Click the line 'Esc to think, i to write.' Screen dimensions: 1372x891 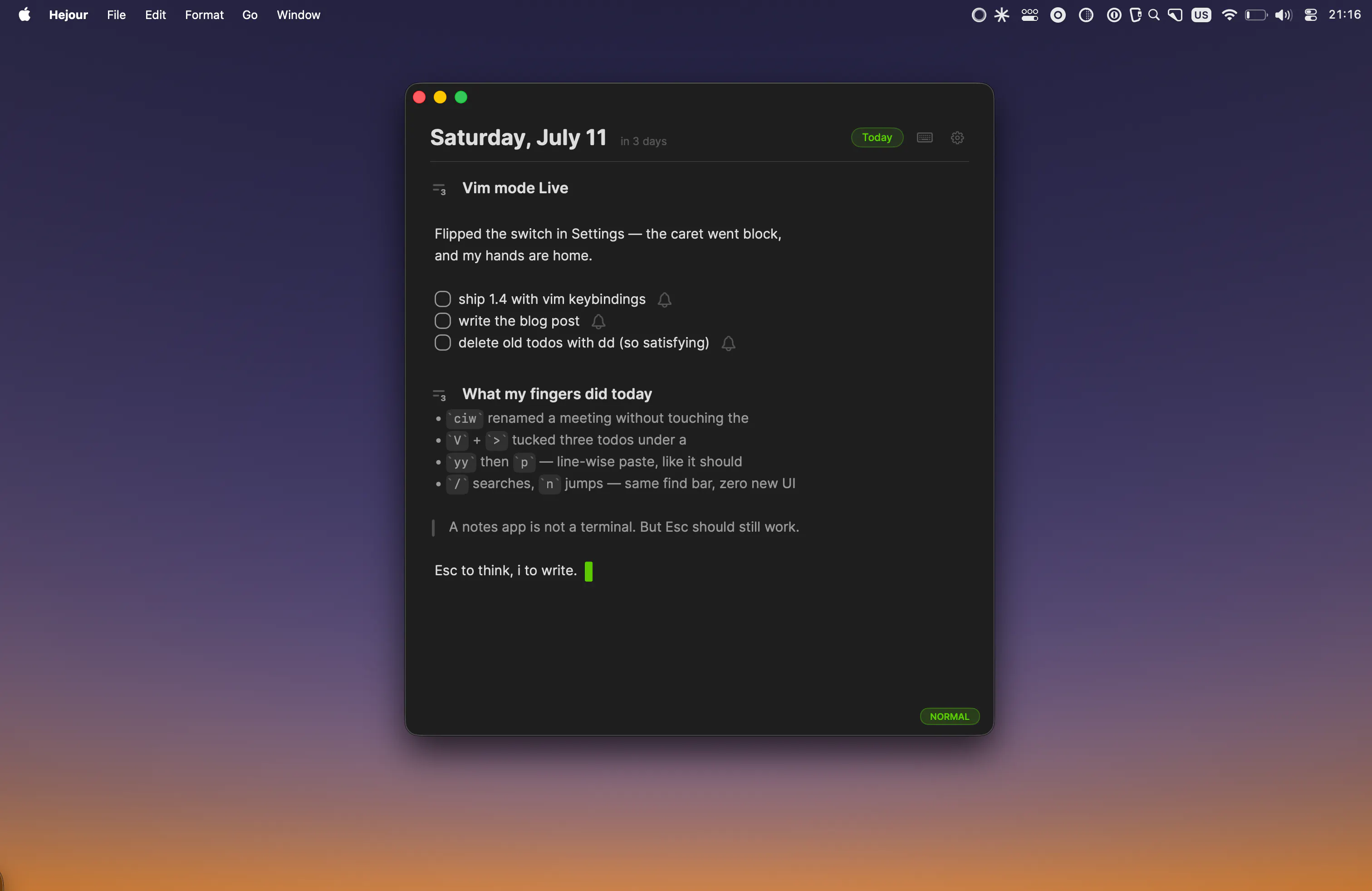click(505, 571)
